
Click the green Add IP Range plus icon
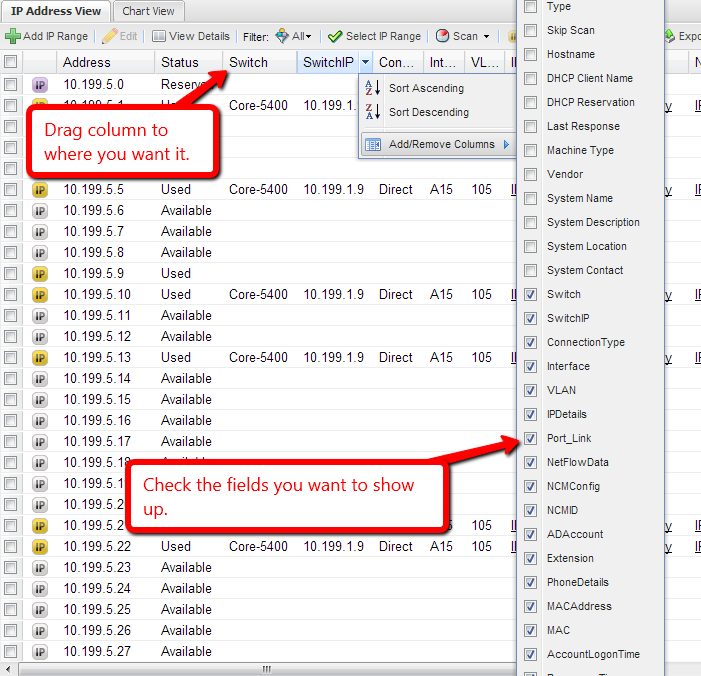tap(13, 36)
